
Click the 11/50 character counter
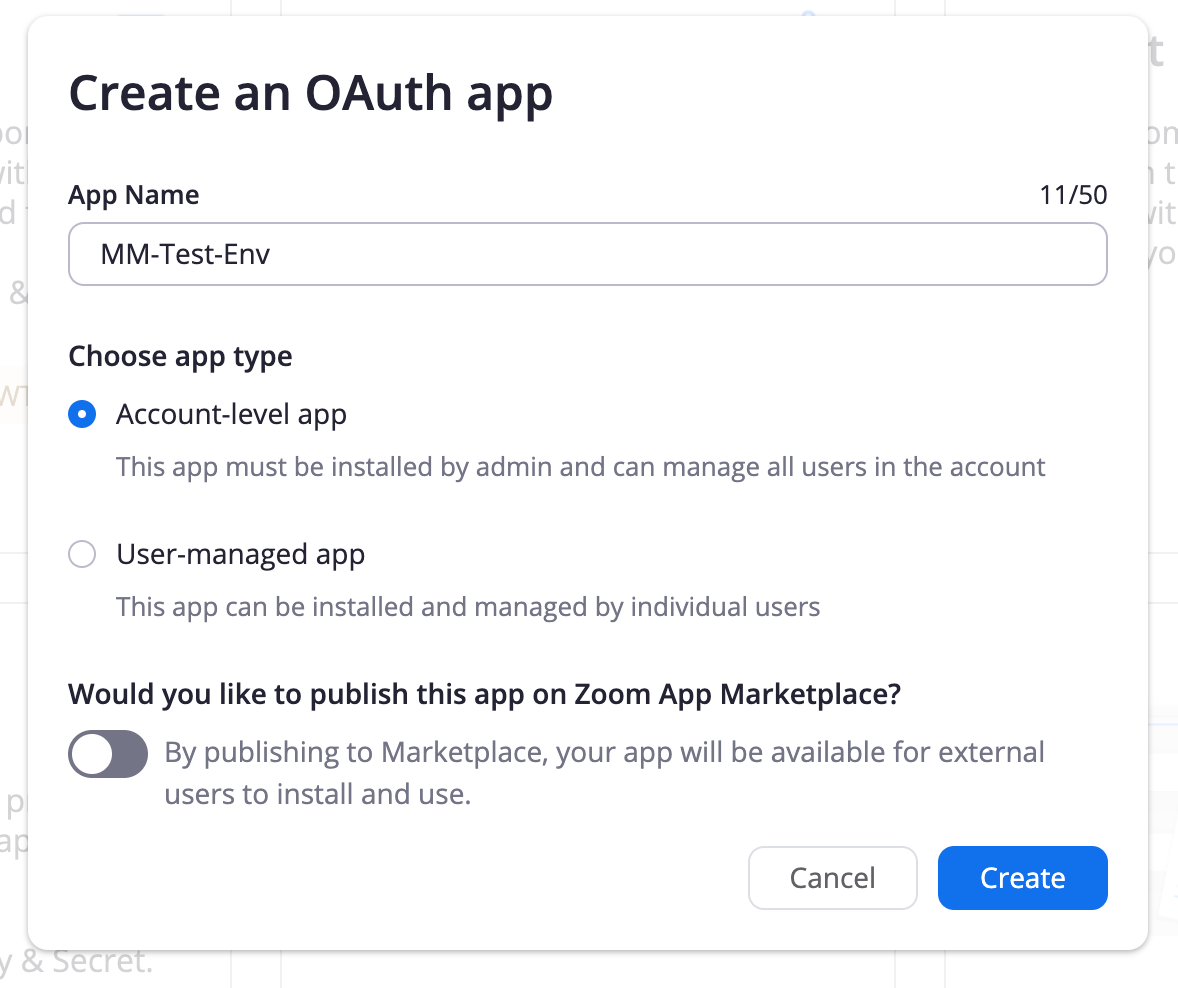click(1073, 194)
